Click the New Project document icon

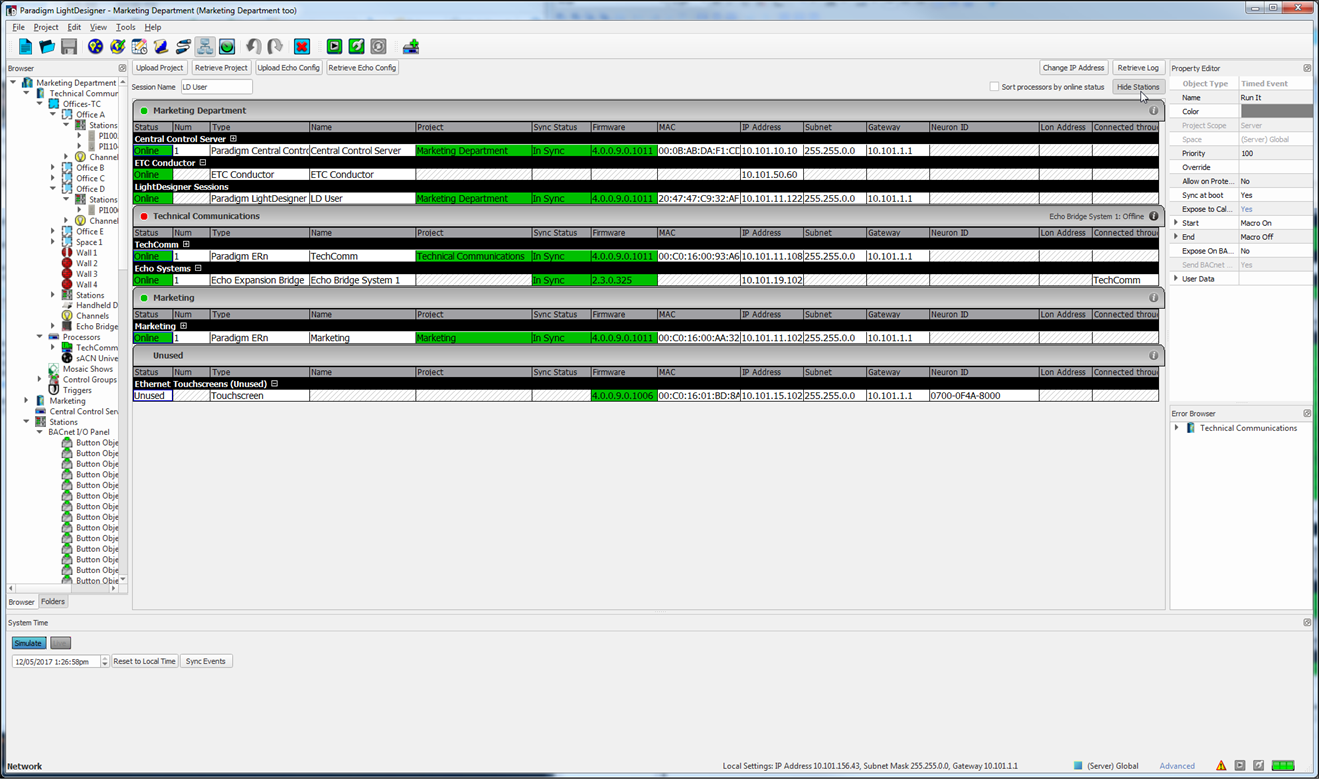25,46
